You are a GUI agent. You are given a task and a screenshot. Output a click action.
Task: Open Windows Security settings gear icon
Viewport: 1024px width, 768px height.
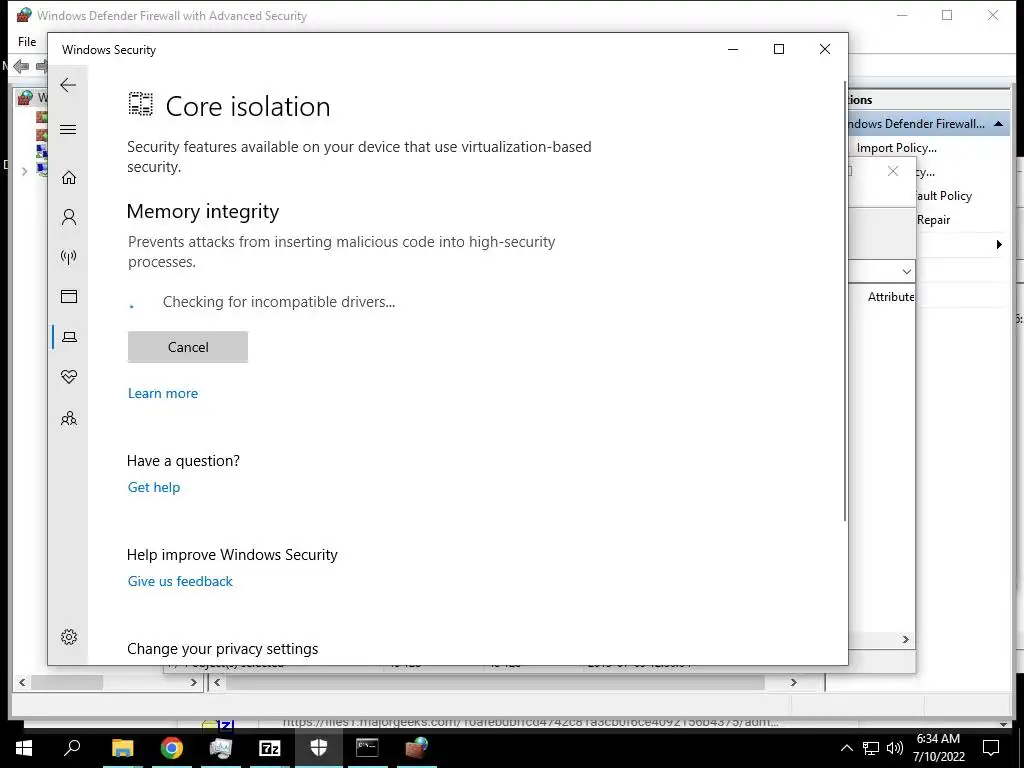pos(69,637)
